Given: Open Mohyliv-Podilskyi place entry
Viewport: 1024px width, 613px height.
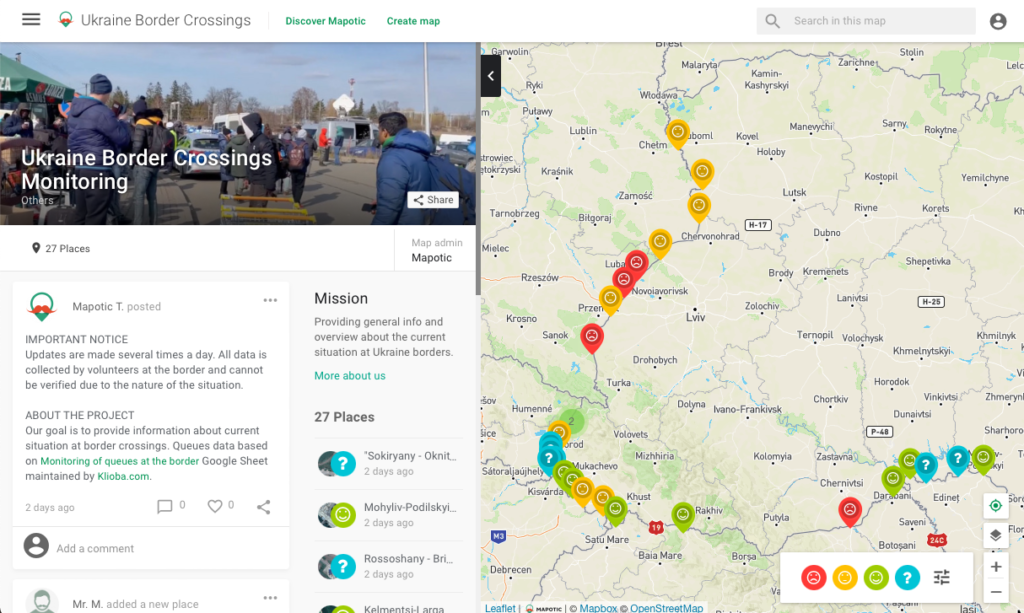Looking at the screenshot, I should pos(388,514).
